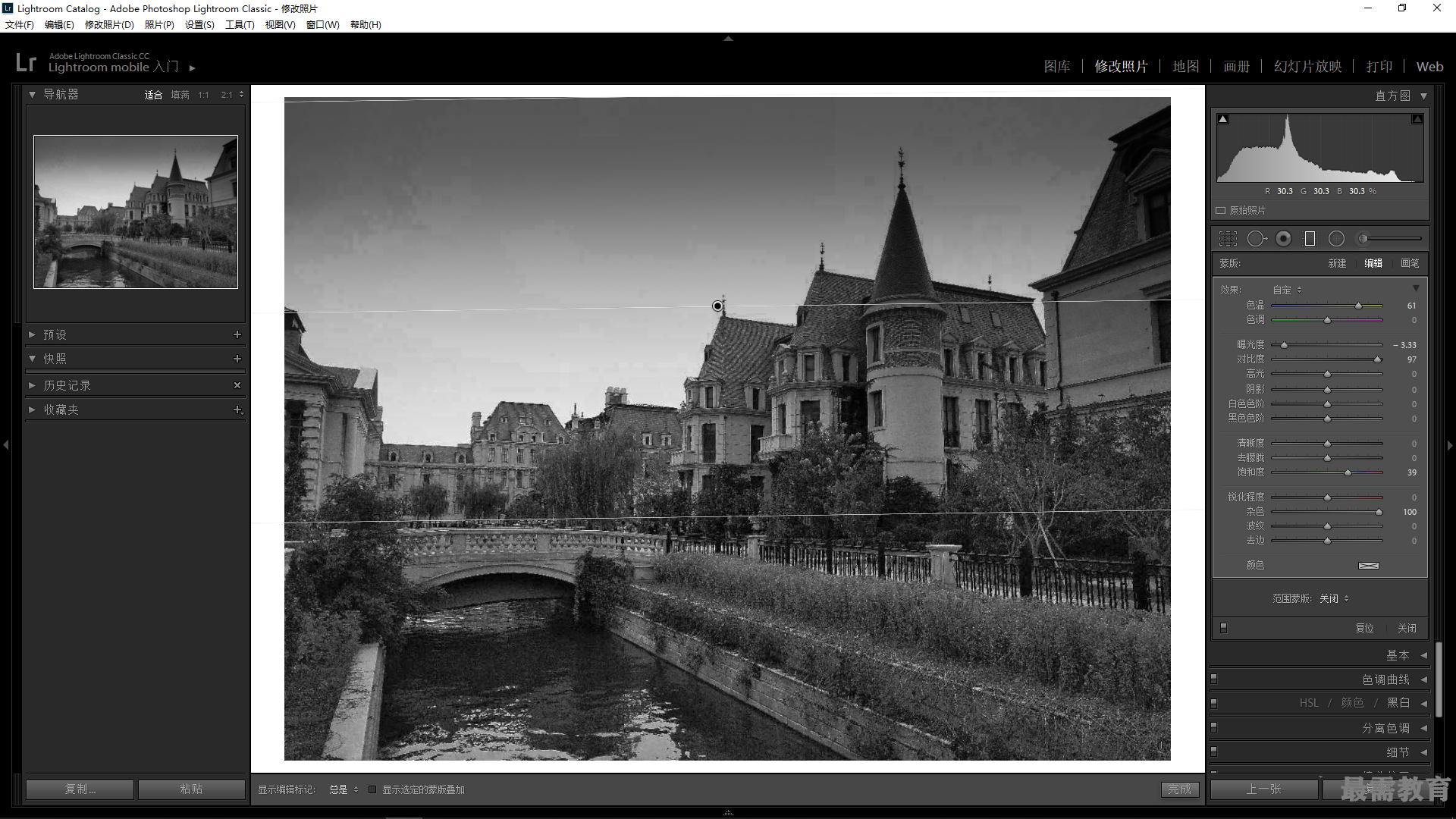
Task: Select the Red Eye Correction tool icon
Action: pos(1283,239)
